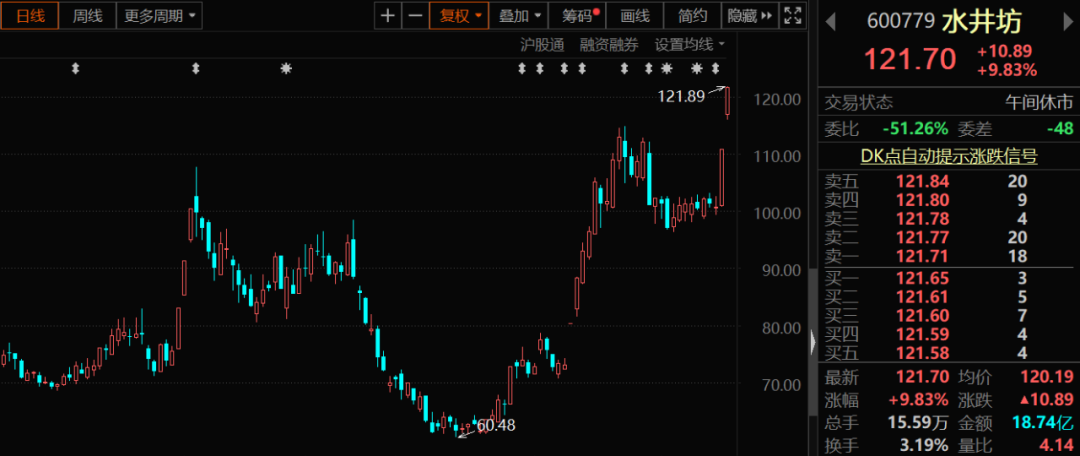Open the 叠加 overlay dropdown
Image resolution: width=1080 pixels, height=456 pixels.
521,15
